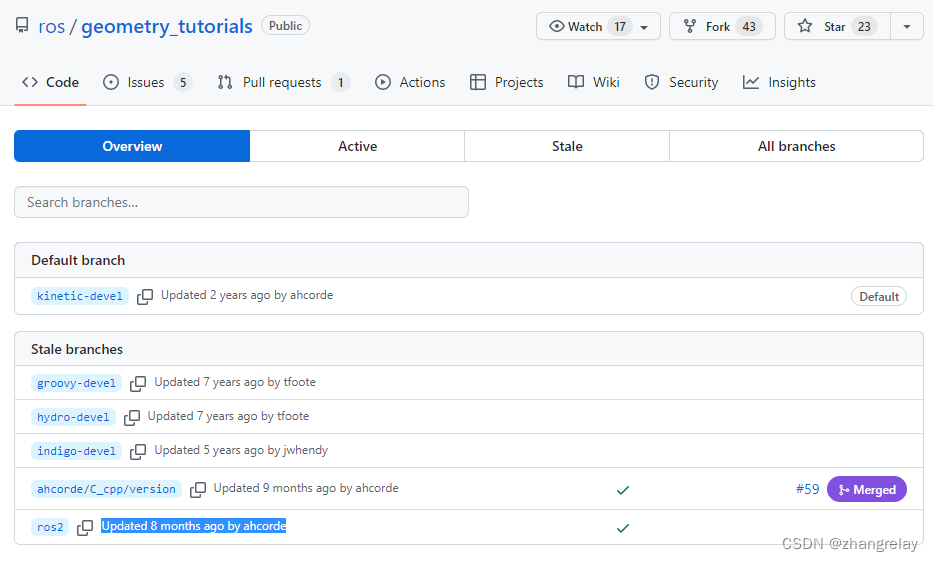Open the Pull requests tab
The image size is (933, 562).
(x=283, y=82)
